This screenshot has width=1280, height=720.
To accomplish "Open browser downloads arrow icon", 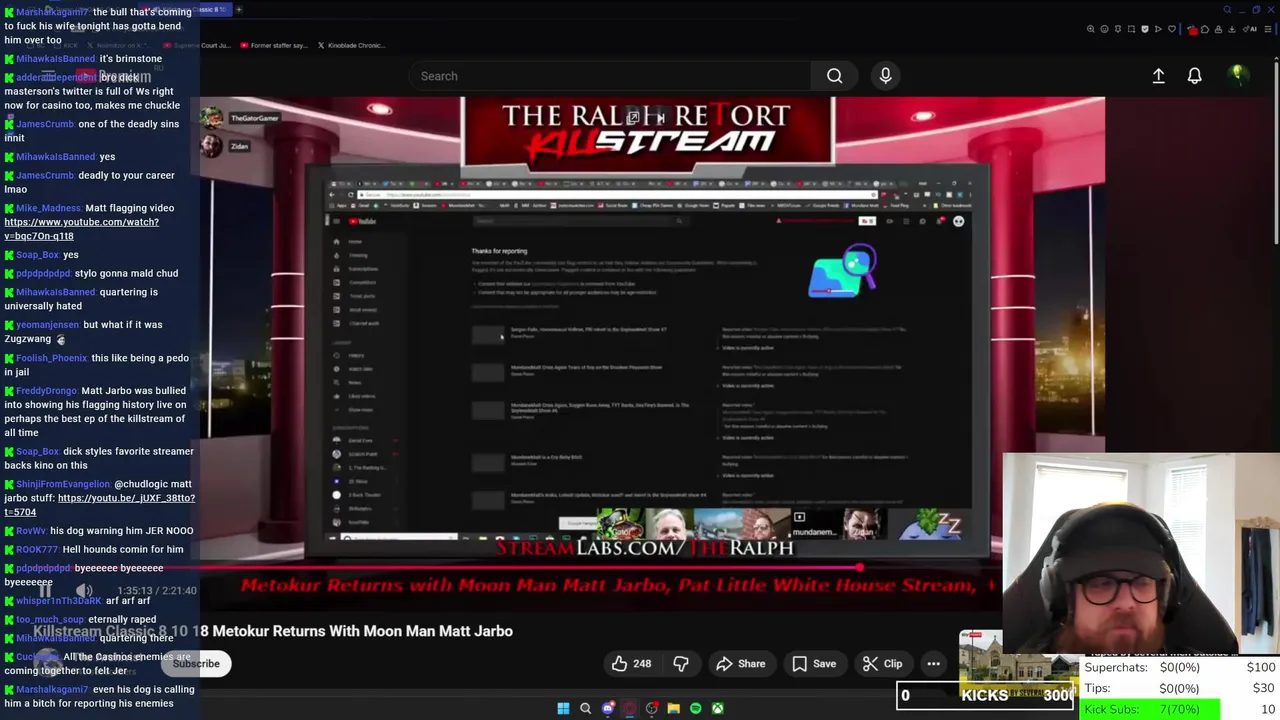I will coord(1232,29).
